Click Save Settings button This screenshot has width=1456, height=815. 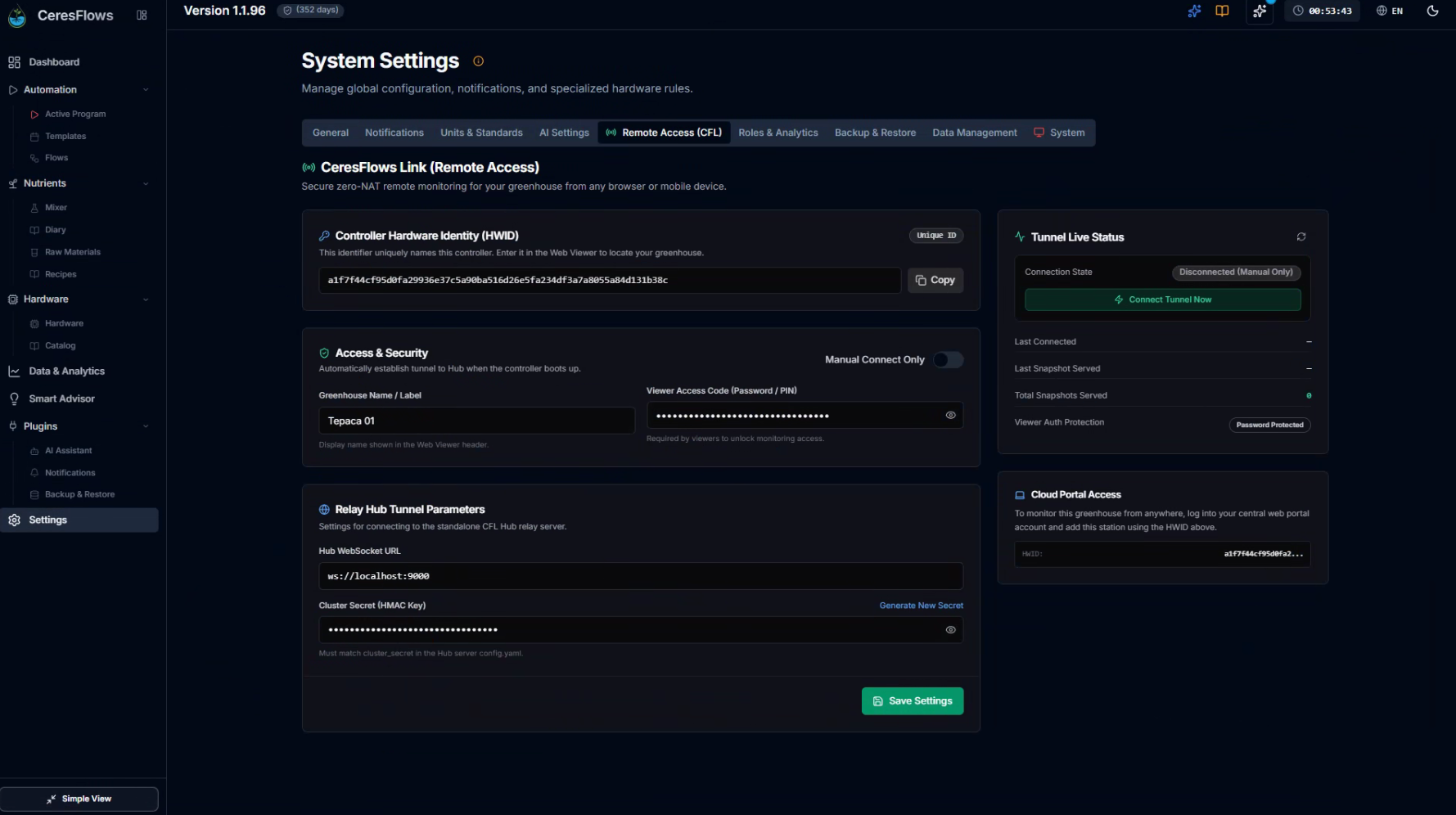click(x=913, y=701)
